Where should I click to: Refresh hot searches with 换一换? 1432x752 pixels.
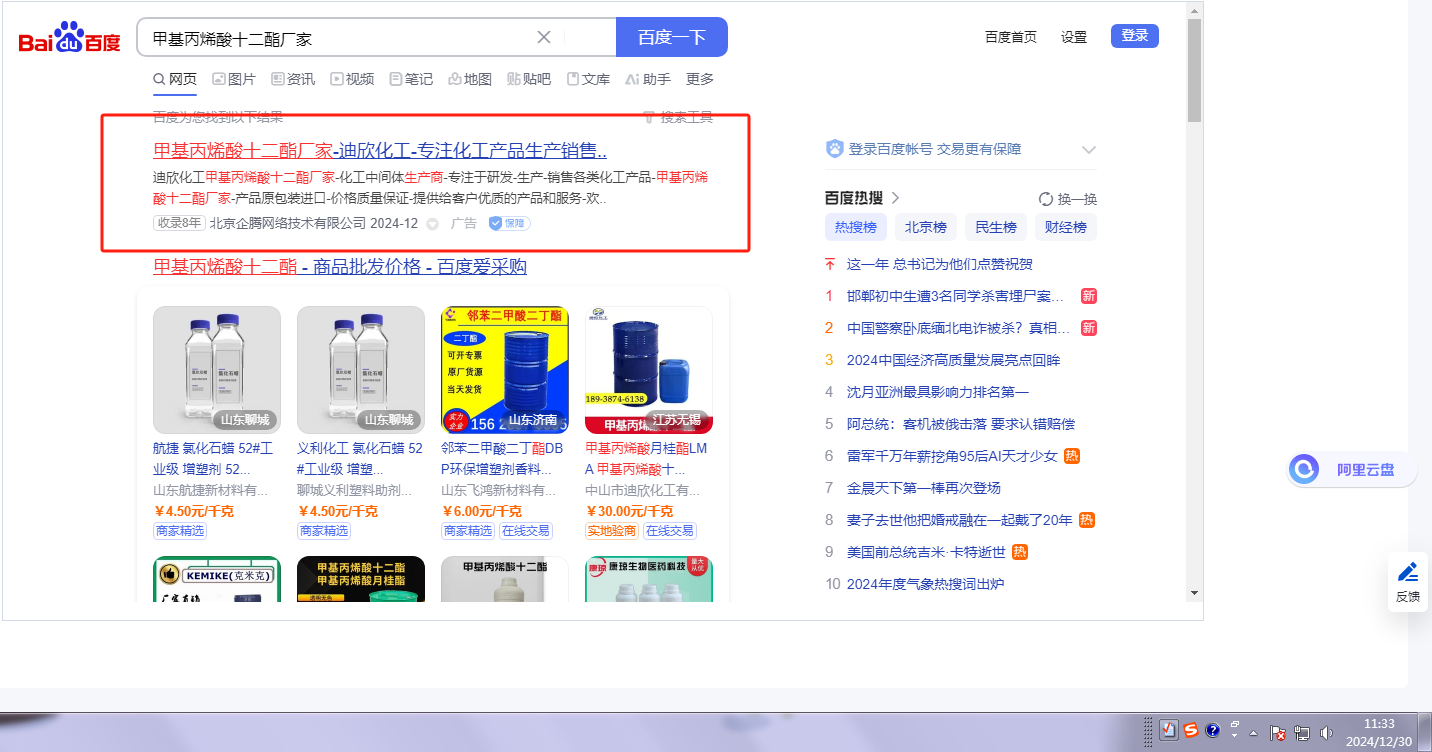coord(1068,199)
